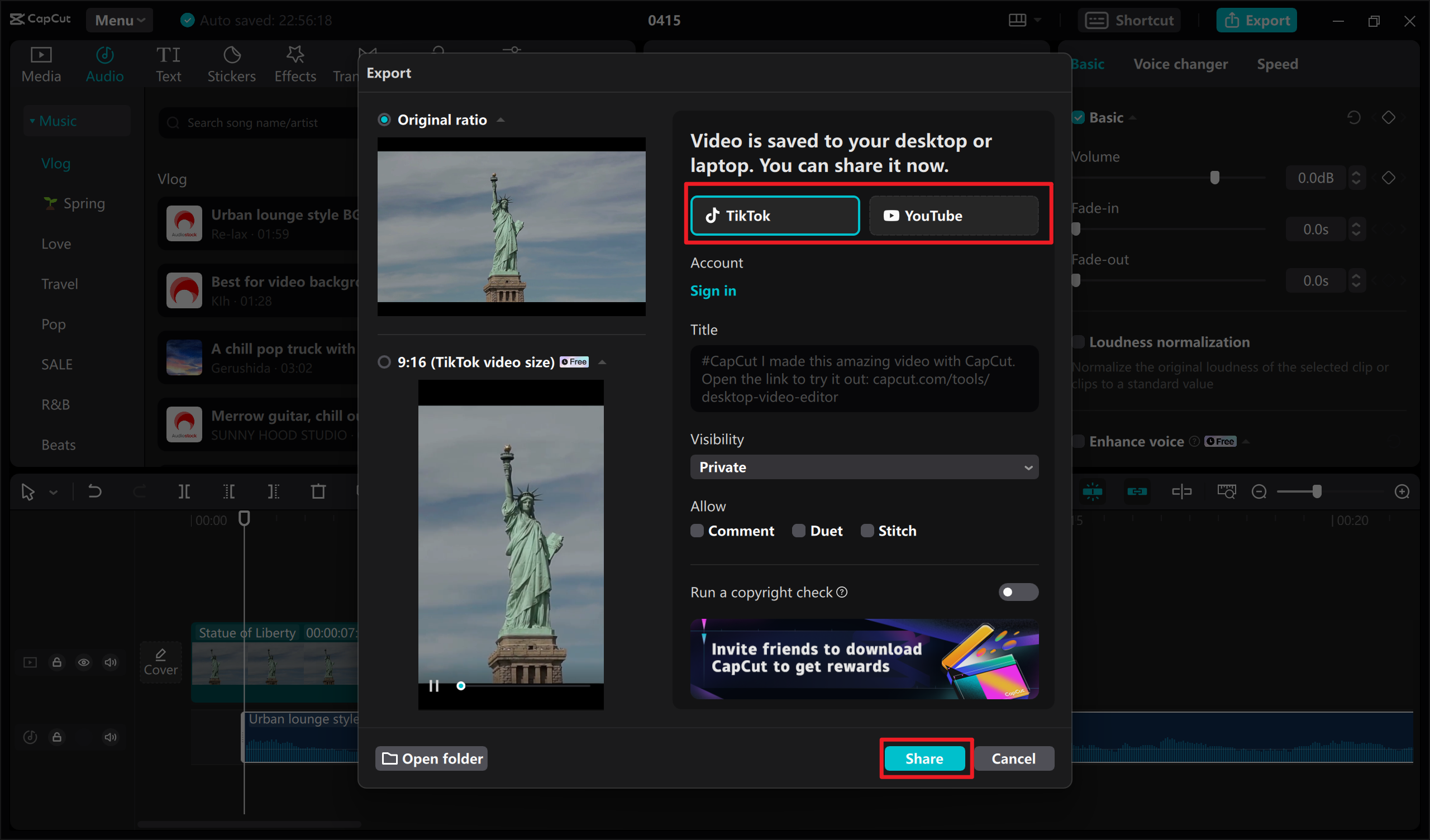
Task: Lock the Statue of Liberty video track
Action: pos(57,662)
